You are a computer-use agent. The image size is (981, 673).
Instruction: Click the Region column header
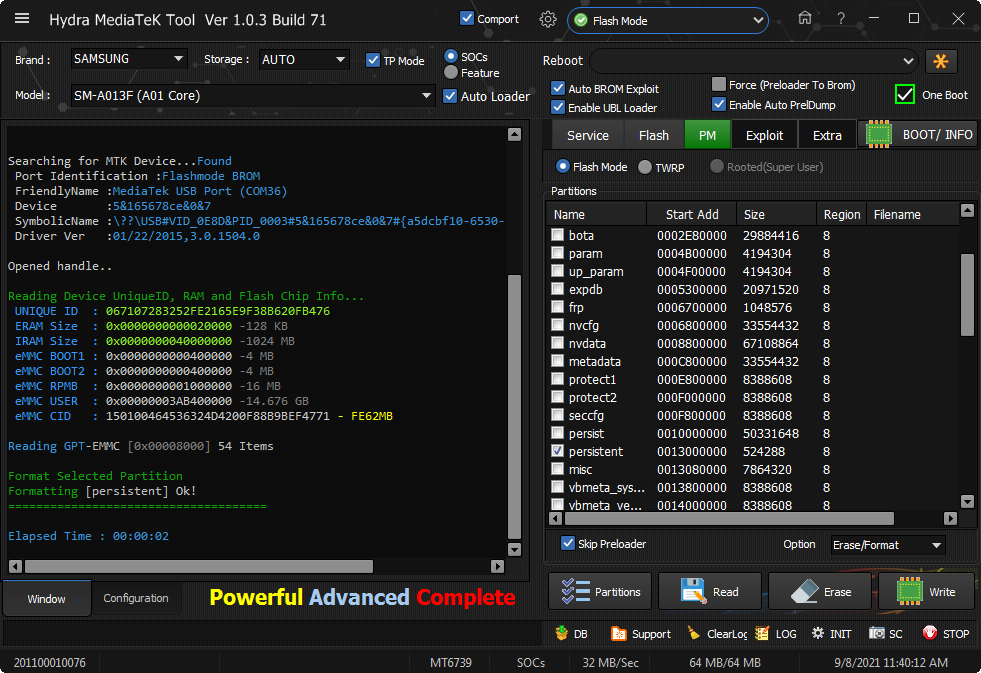pos(841,214)
